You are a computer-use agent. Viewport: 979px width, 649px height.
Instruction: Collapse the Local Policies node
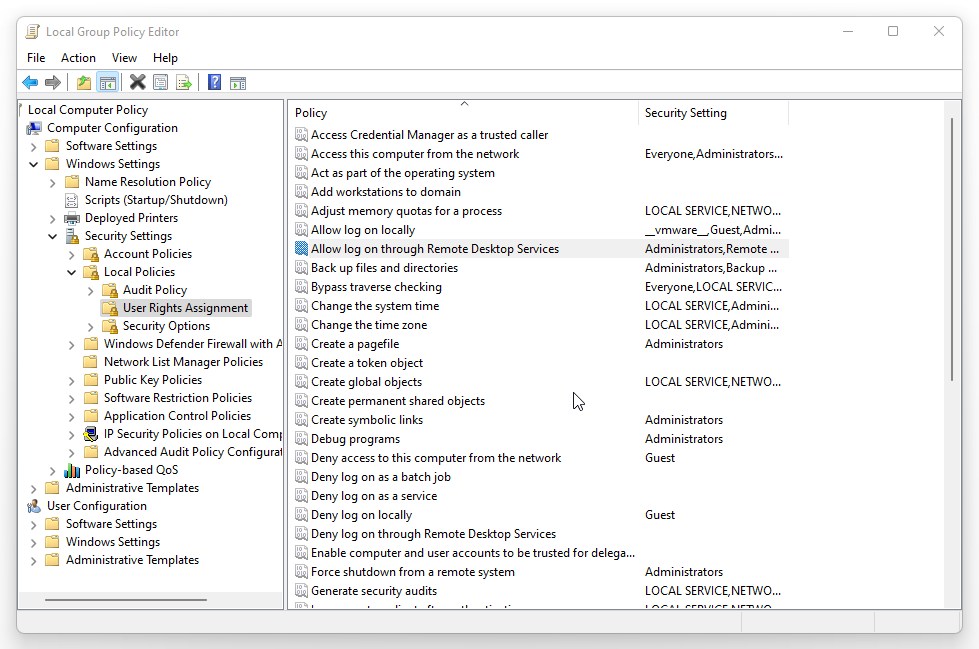coord(71,272)
